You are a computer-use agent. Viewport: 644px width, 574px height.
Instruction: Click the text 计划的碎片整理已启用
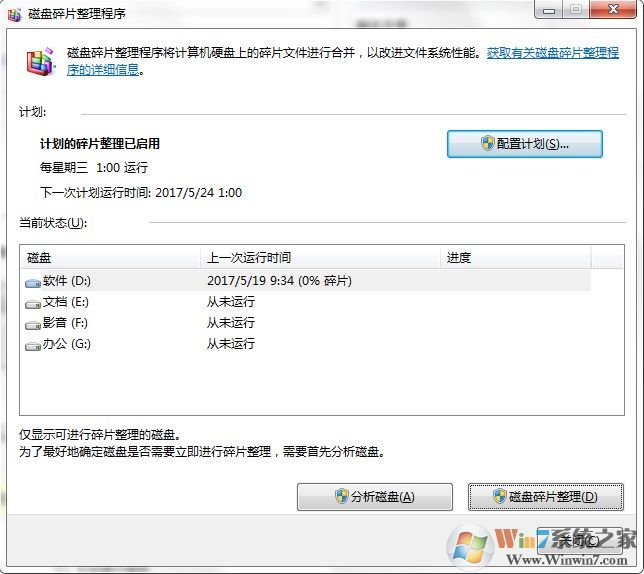pos(100,144)
